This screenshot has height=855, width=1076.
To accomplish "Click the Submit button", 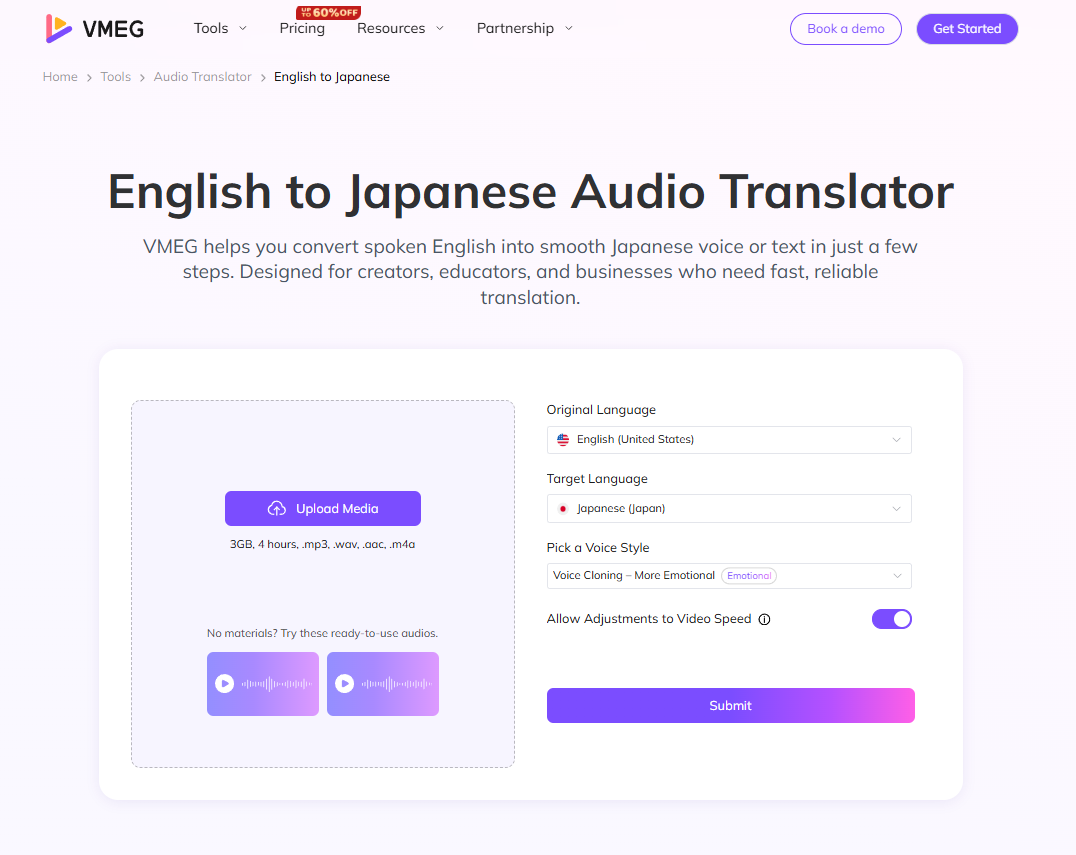I will 730,705.
